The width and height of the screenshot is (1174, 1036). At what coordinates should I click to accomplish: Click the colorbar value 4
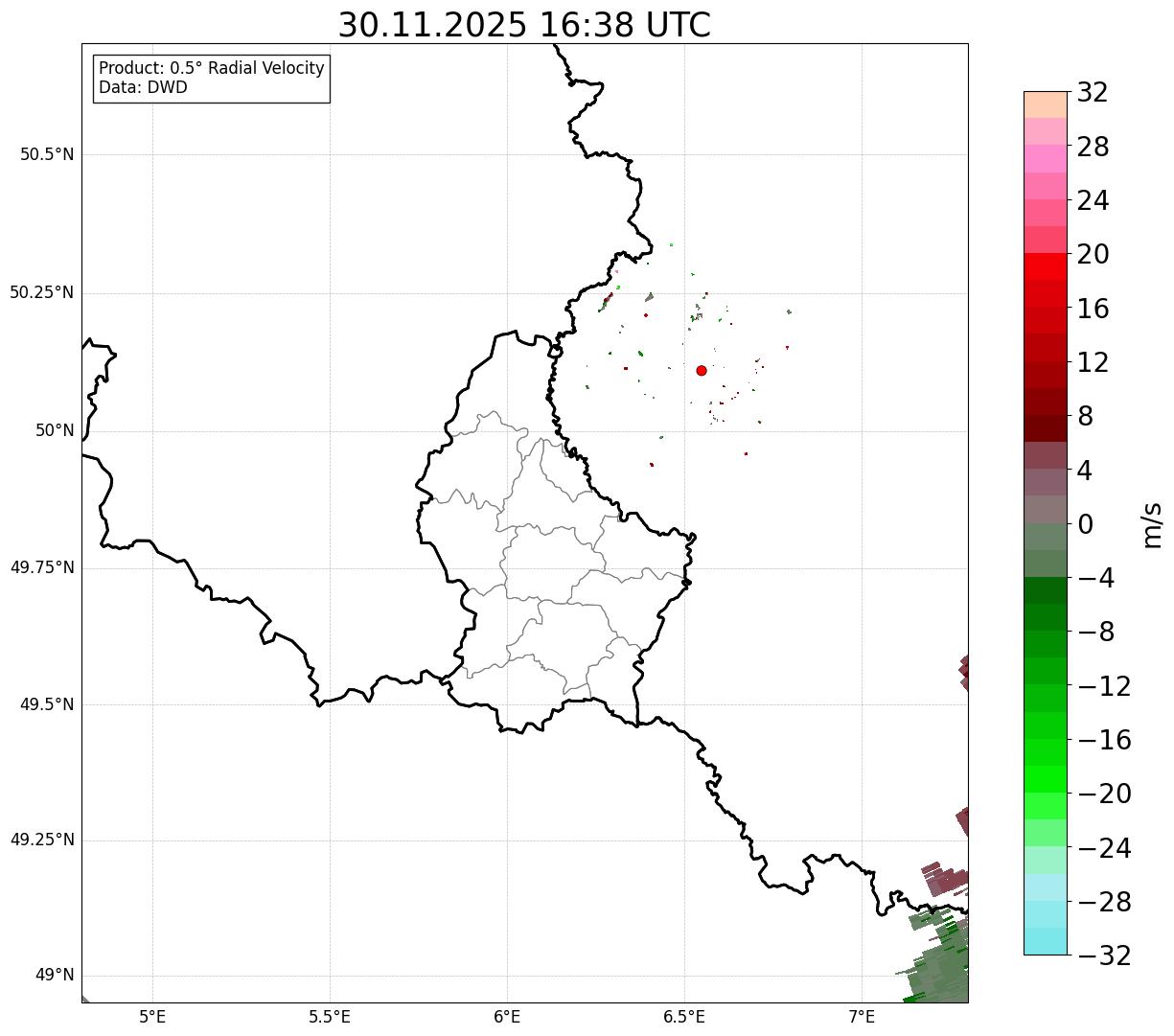tap(1085, 471)
